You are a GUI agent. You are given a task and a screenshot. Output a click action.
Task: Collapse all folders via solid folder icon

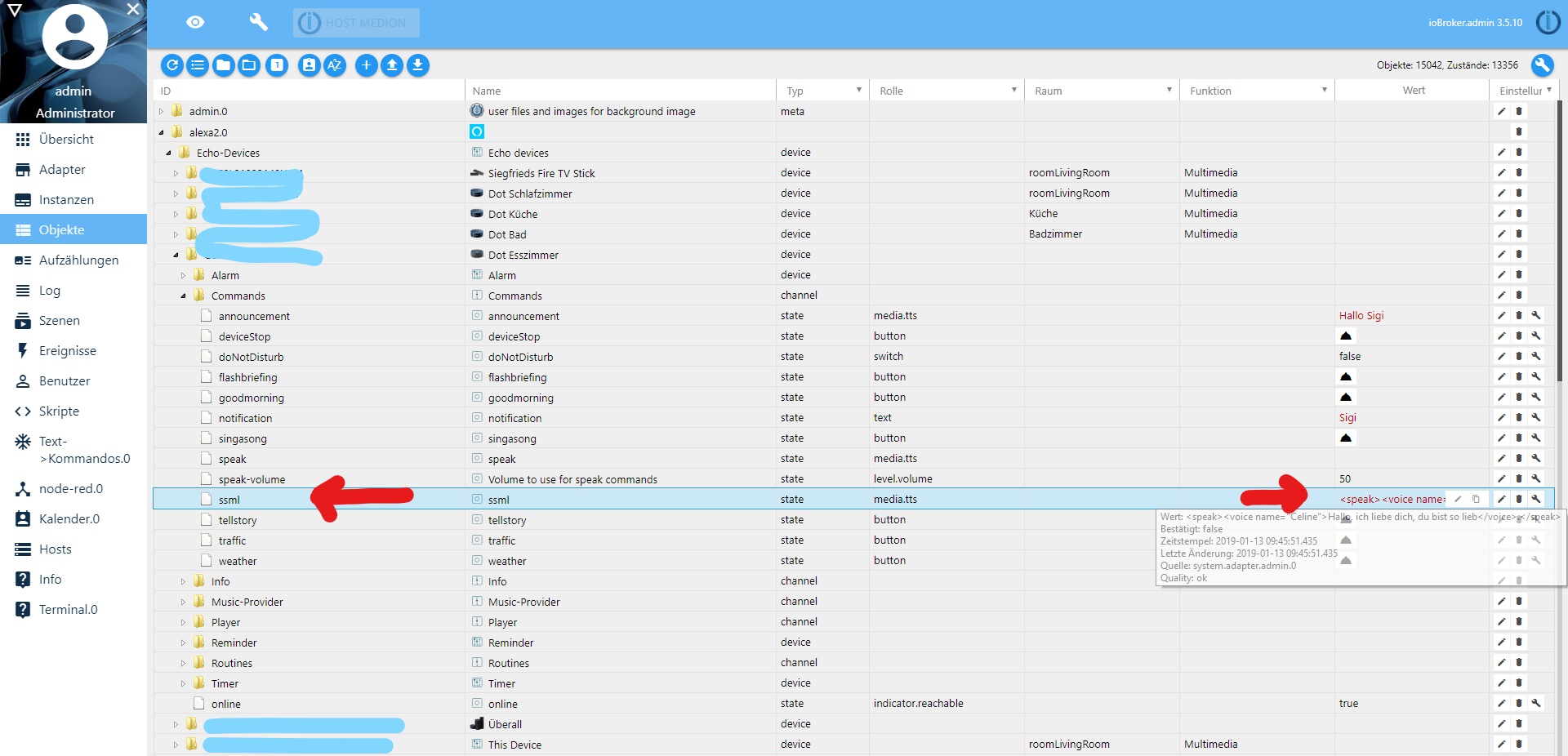(224, 65)
